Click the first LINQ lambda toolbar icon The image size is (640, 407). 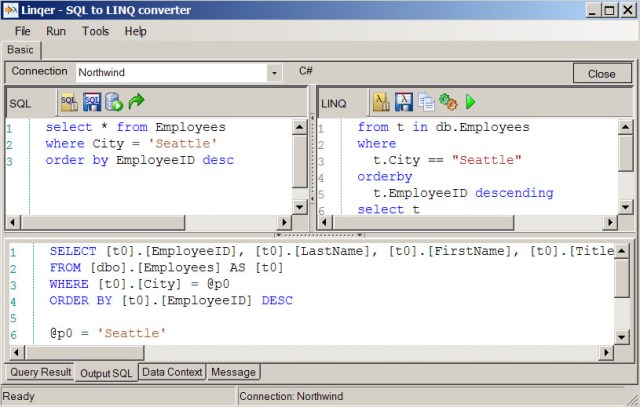coord(381,101)
